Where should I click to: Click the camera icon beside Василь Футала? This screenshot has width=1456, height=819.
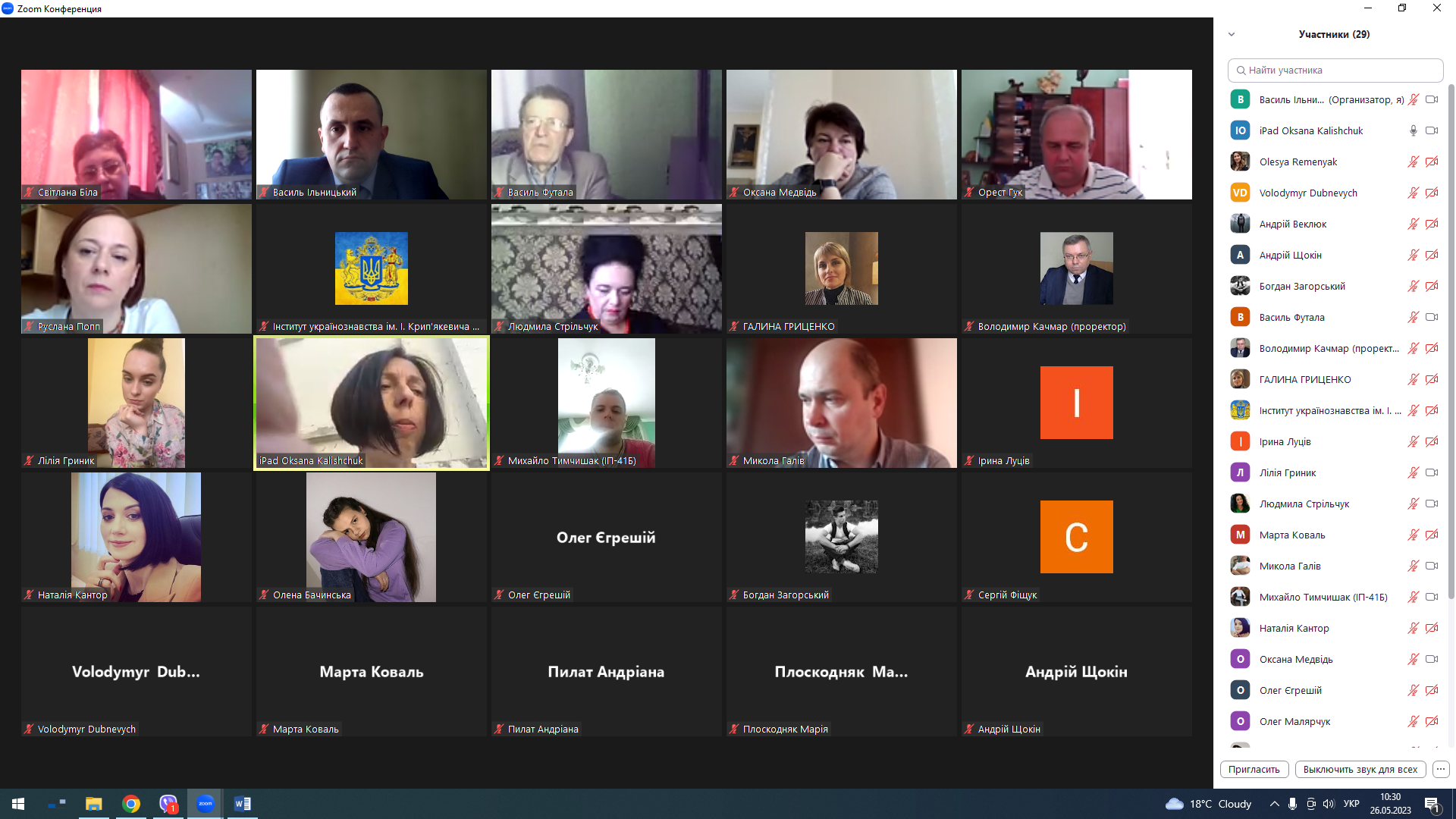click(1432, 317)
